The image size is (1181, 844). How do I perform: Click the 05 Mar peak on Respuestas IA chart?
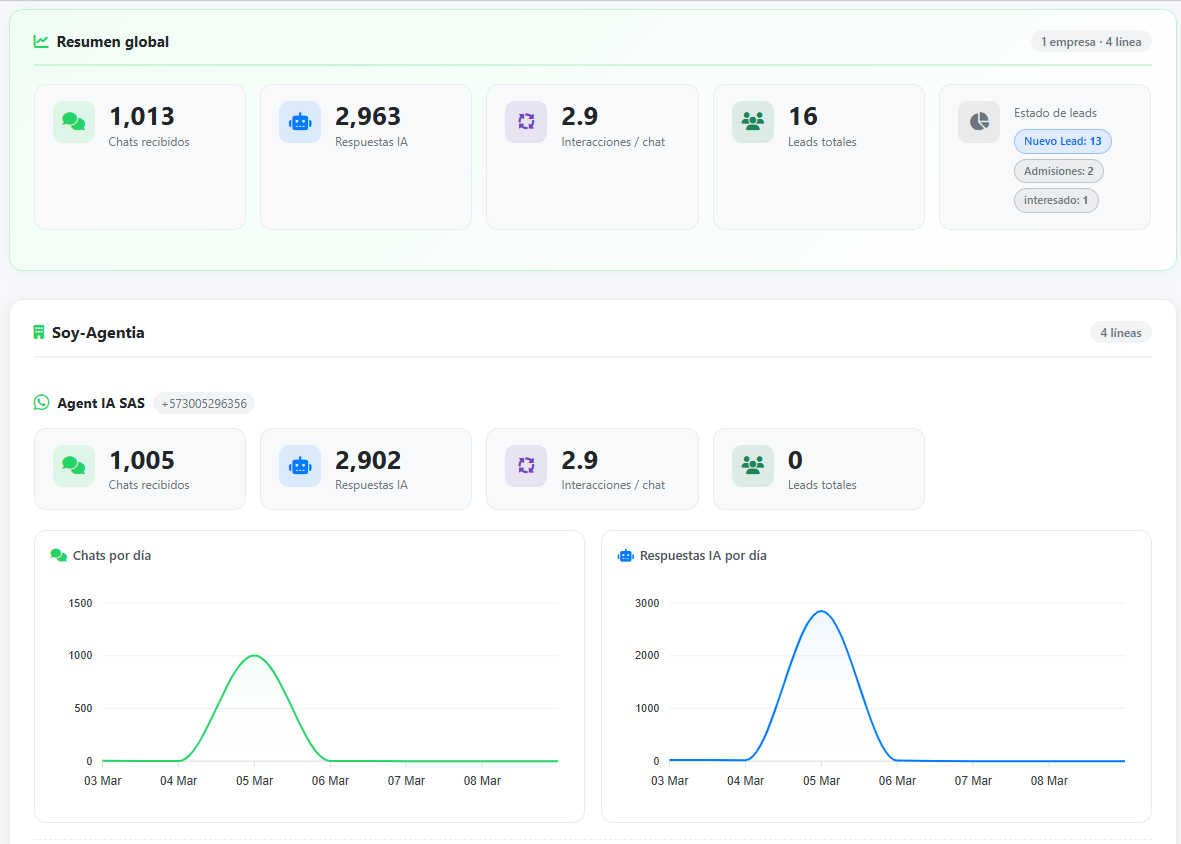[822, 611]
